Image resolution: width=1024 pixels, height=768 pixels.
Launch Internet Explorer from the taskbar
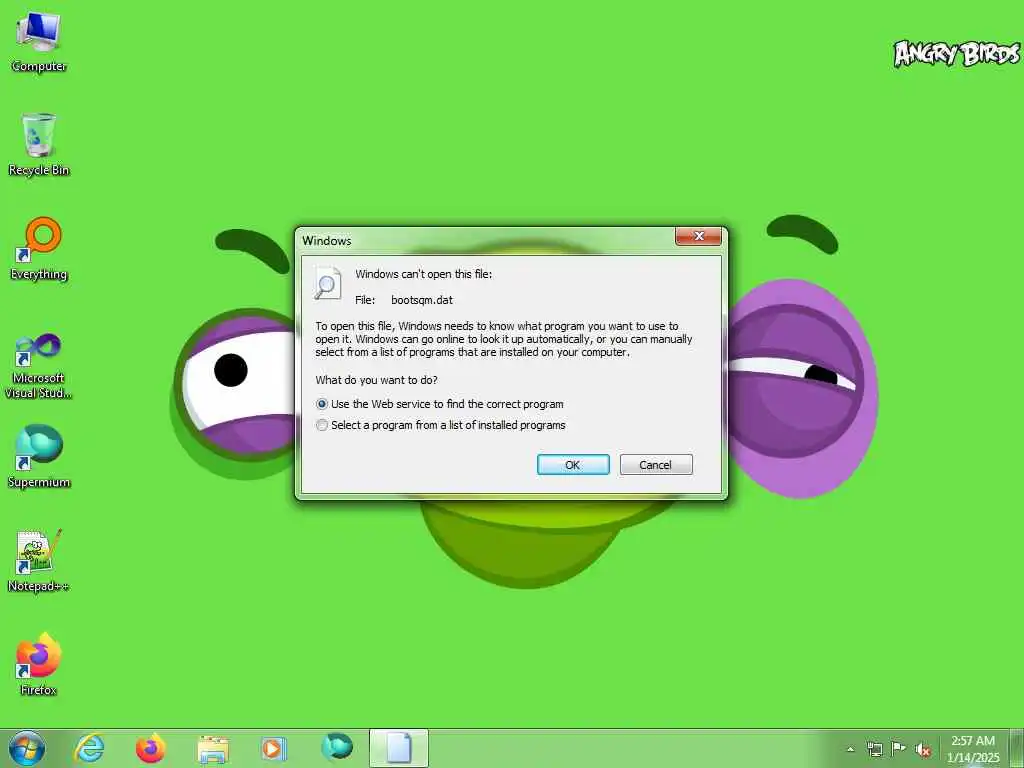(89, 748)
